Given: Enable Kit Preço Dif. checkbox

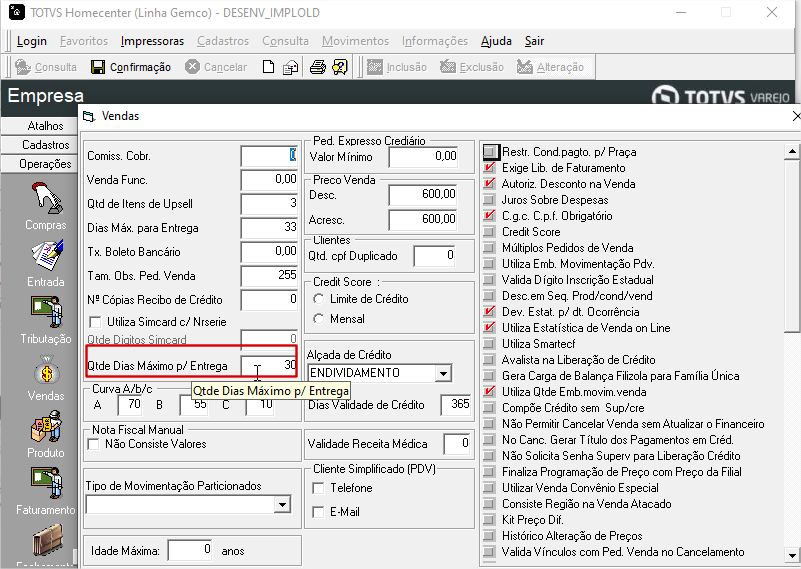Looking at the screenshot, I should 489,520.
